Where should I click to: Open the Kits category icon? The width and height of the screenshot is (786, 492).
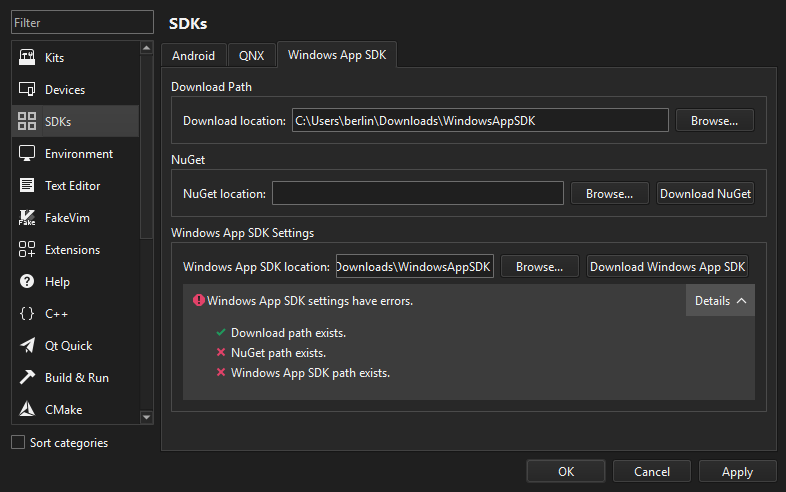pyautogui.click(x=27, y=58)
